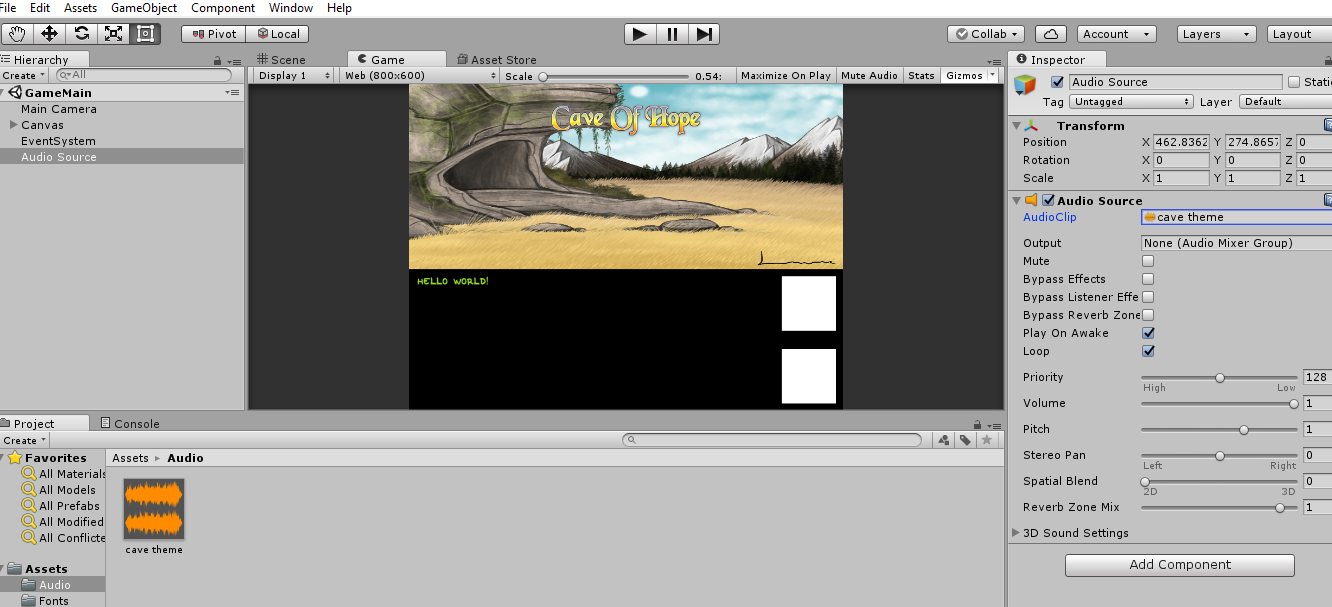Switch to the Asset Store tab
The height and width of the screenshot is (607, 1332).
[497, 60]
